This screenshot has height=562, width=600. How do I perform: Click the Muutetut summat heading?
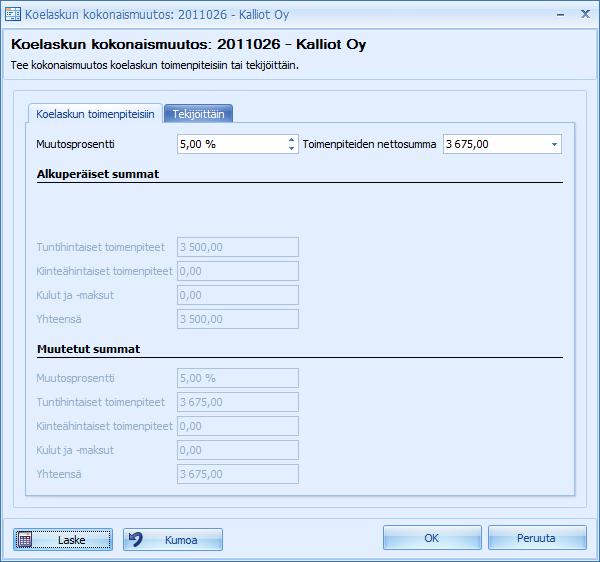point(88,349)
